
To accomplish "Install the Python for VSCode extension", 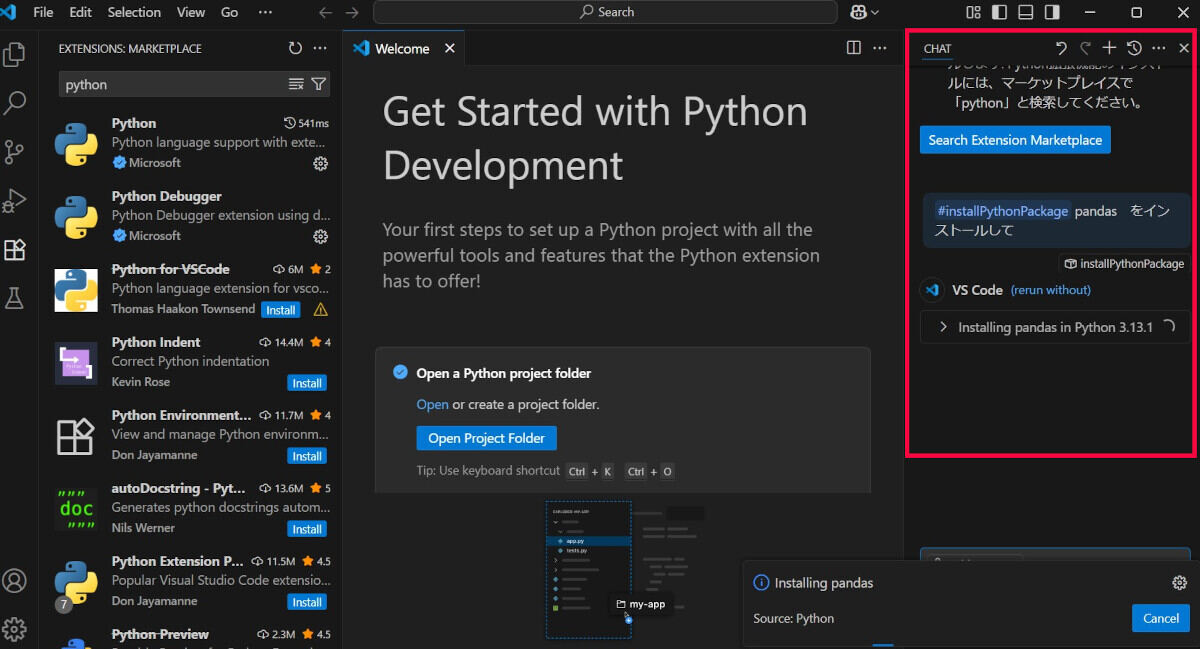I will [280, 310].
